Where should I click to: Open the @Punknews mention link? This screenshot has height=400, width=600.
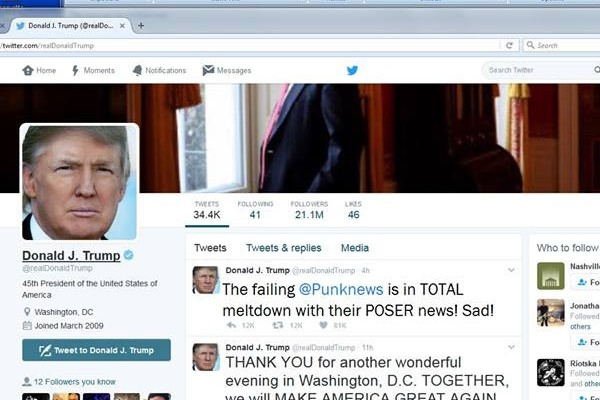coord(341,289)
